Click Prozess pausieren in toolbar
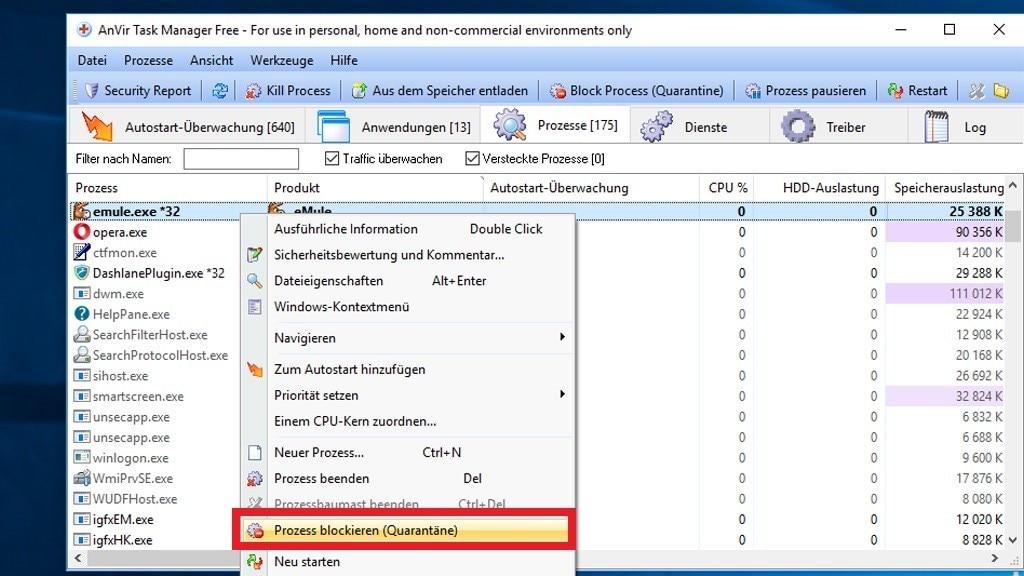This screenshot has height=576, width=1024. pyautogui.click(x=806, y=91)
